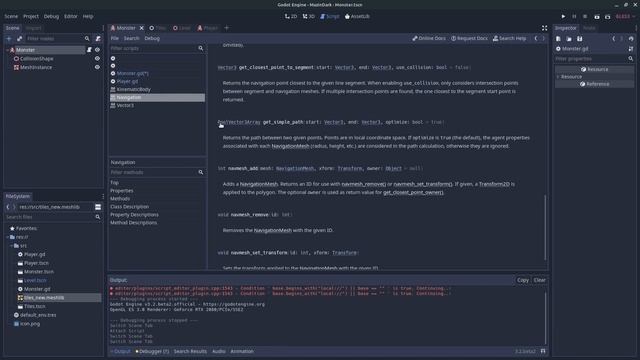This screenshot has width=640, height=360.
Task: Open script editor File menu
Action: [x=115, y=38]
